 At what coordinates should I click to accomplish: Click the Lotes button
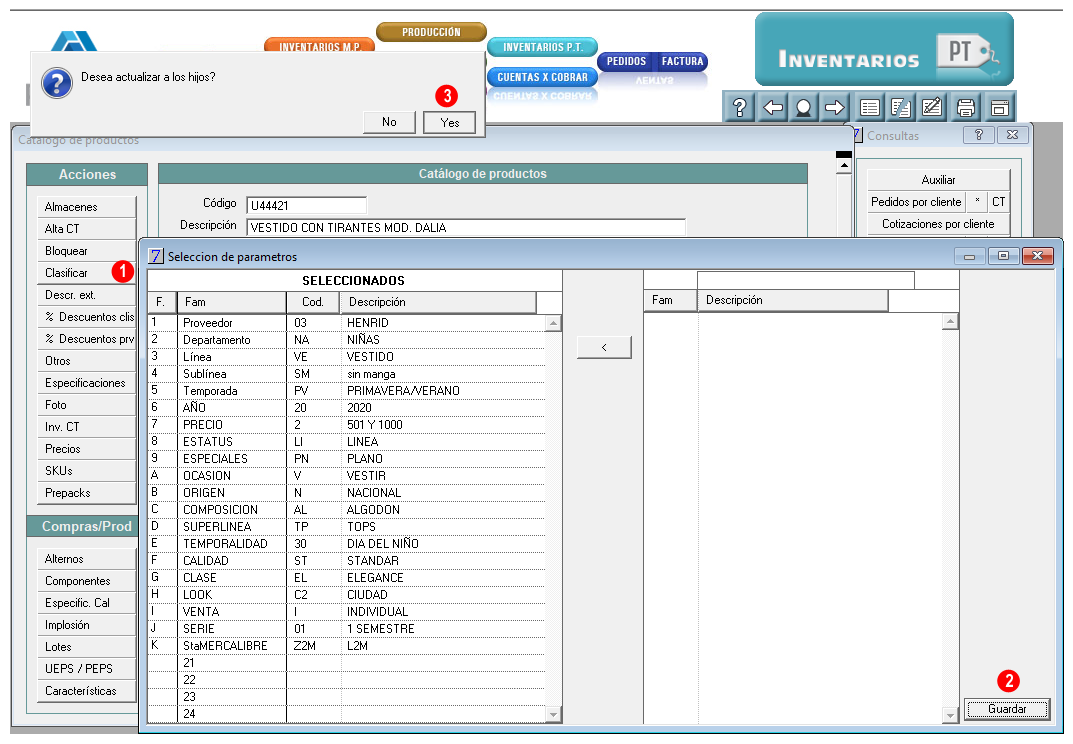[x=86, y=647]
